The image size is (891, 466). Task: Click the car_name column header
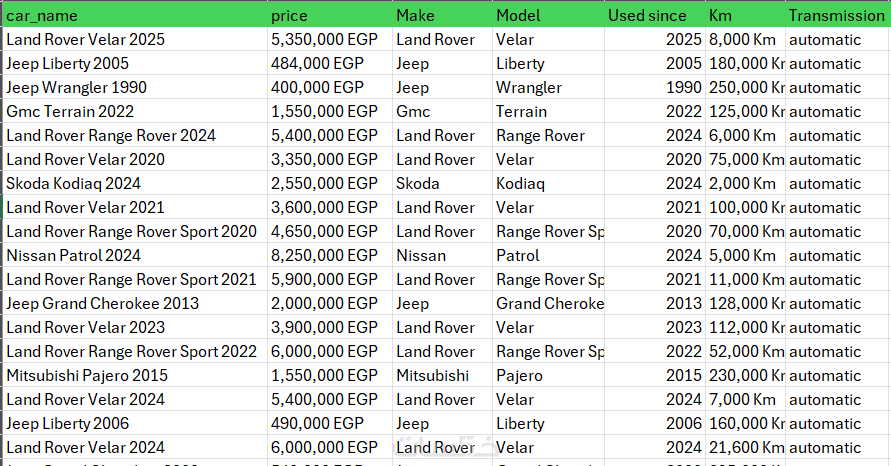42,16
